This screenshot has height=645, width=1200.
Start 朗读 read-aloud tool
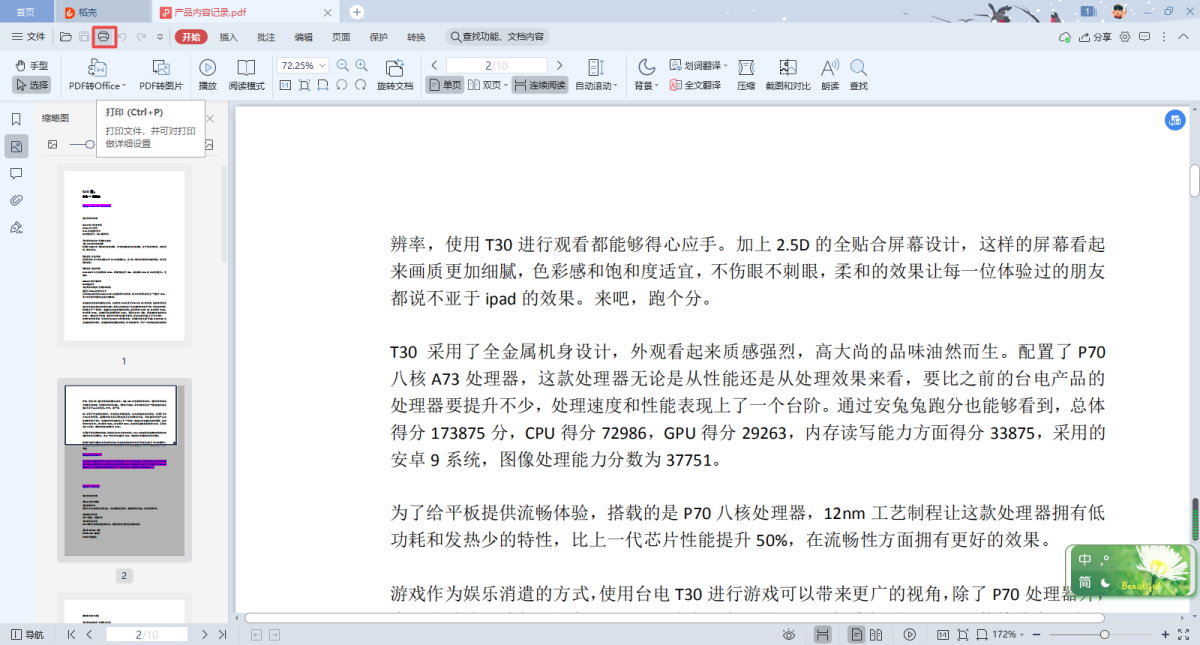tap(829, 74)
